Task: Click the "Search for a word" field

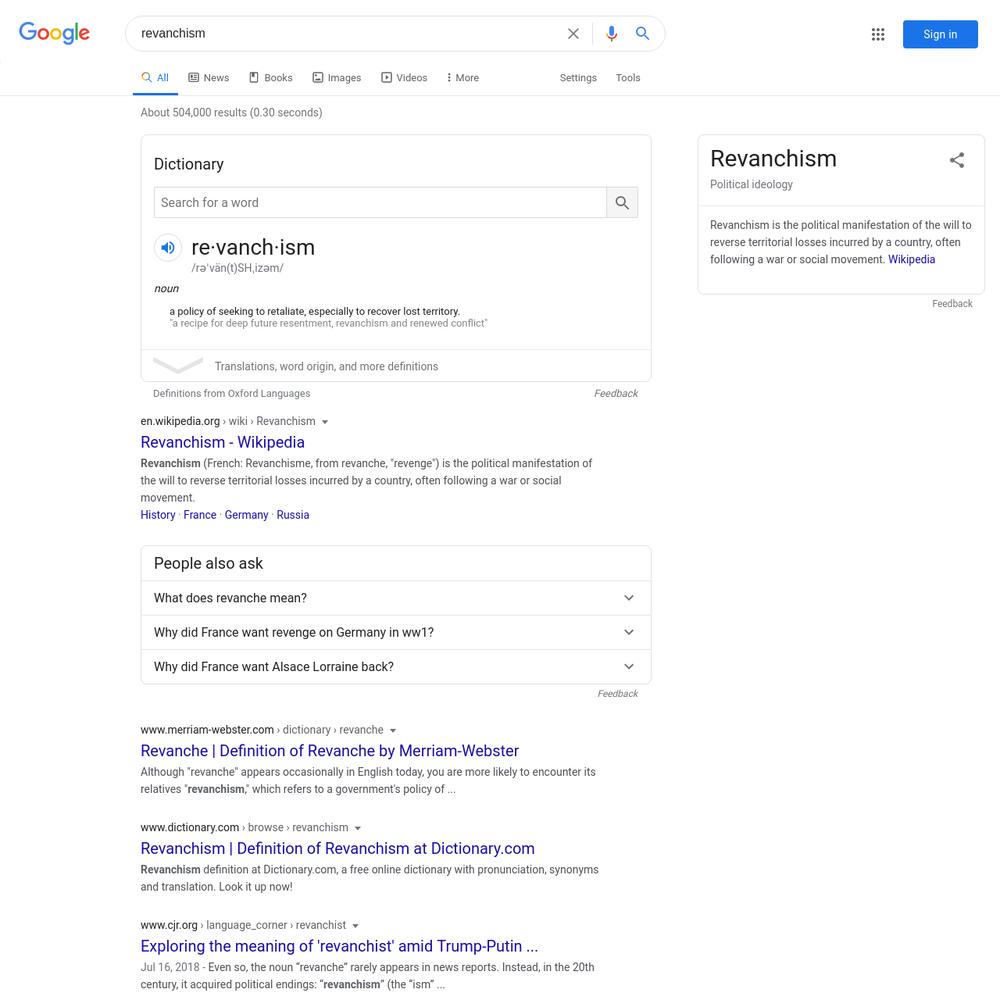Action: [380, 203]
